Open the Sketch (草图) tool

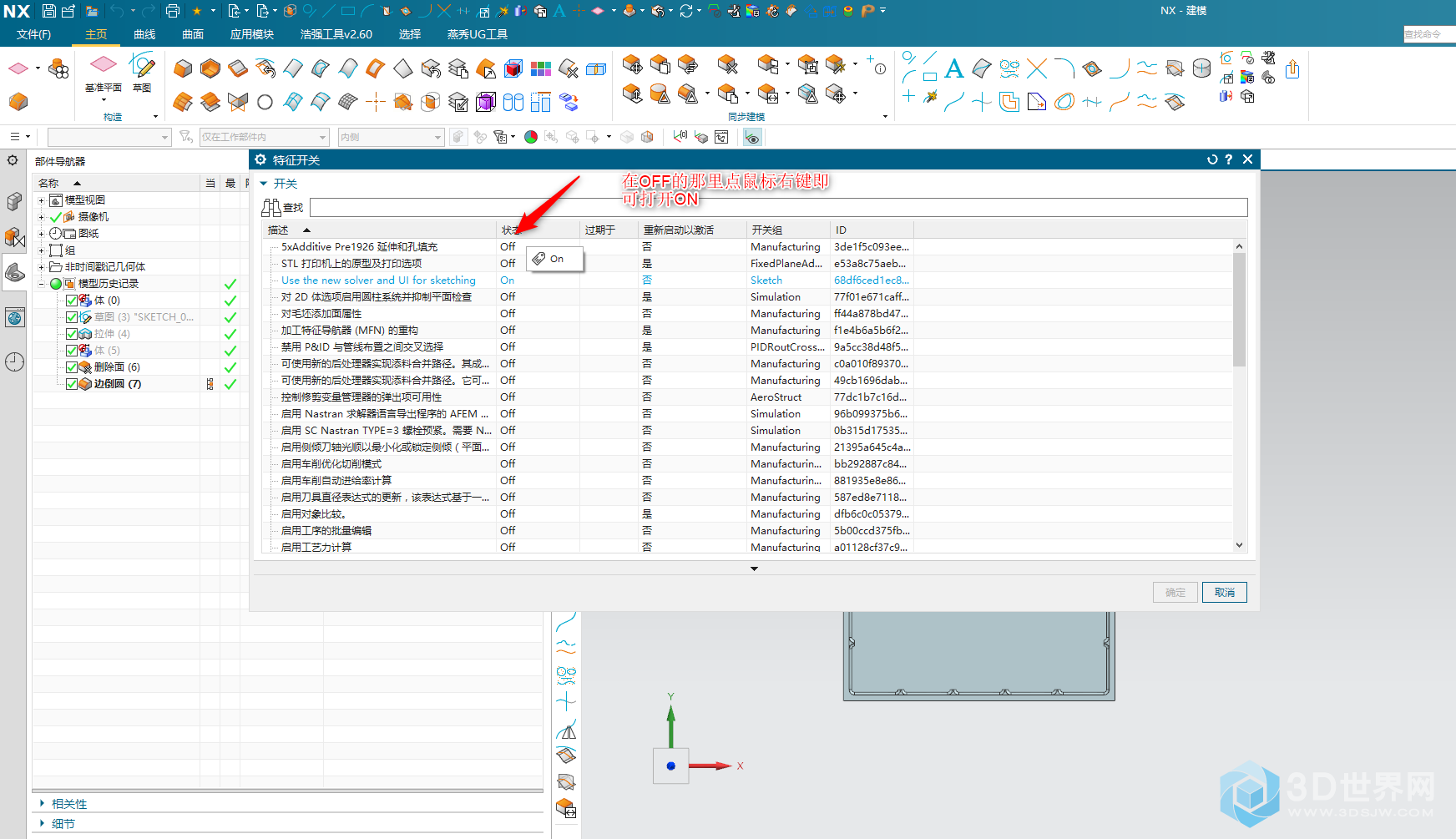[x=143, y=72]
